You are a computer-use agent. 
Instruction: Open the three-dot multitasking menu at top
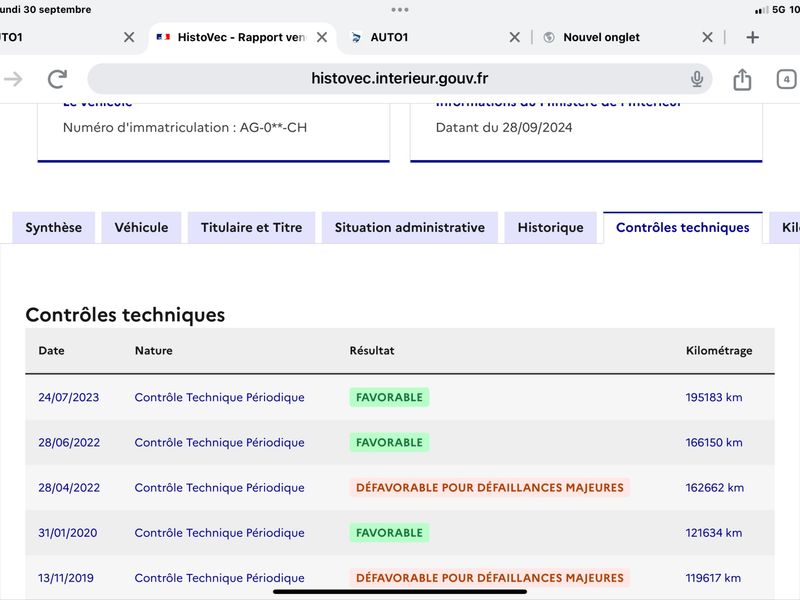(400, 10)
